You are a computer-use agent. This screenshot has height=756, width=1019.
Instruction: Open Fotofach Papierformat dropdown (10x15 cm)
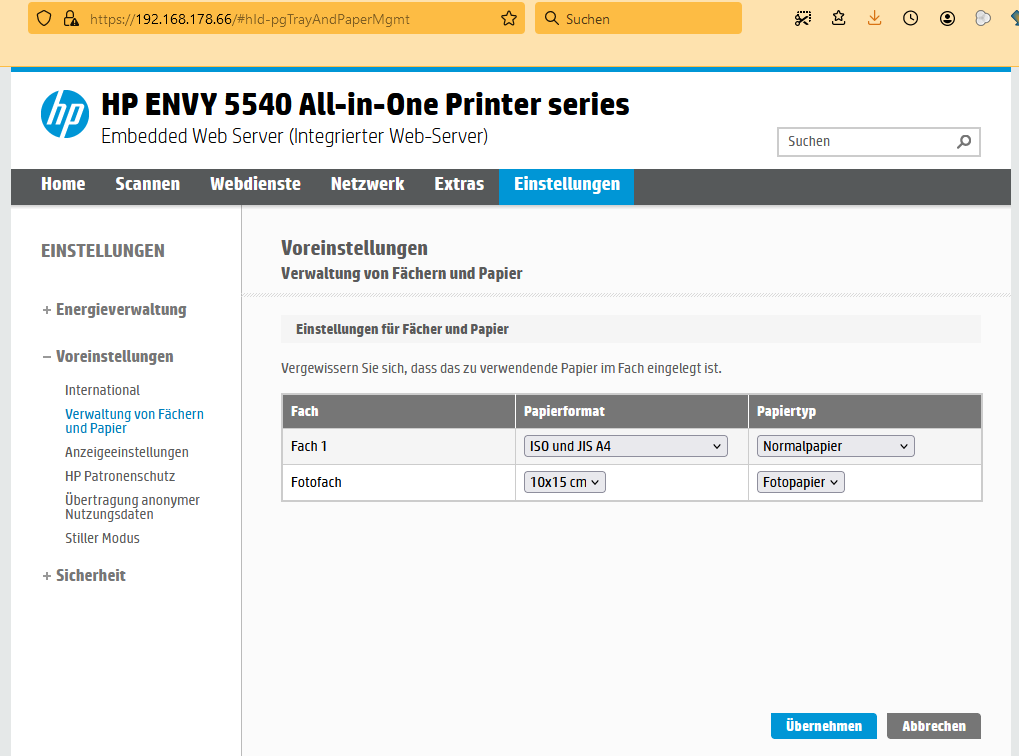[564, 482]
